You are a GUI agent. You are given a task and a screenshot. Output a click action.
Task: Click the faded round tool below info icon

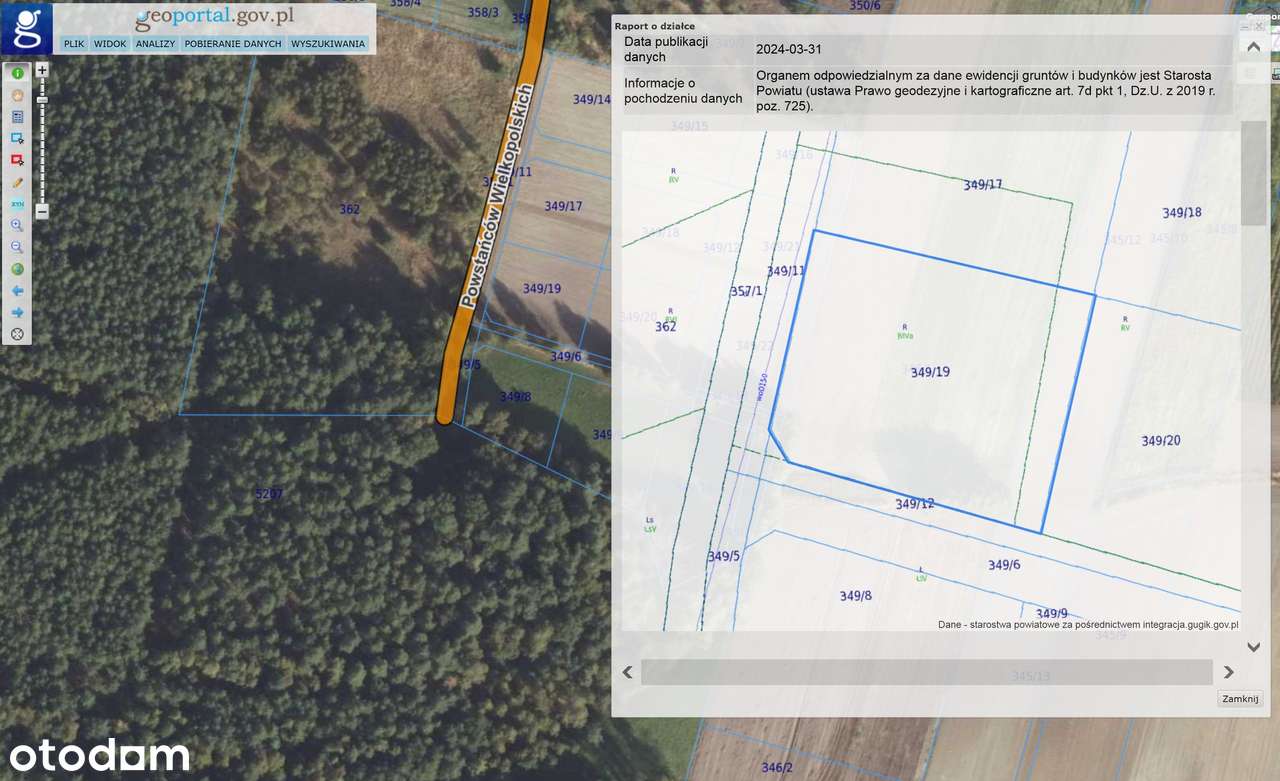(x=17, y=96)
